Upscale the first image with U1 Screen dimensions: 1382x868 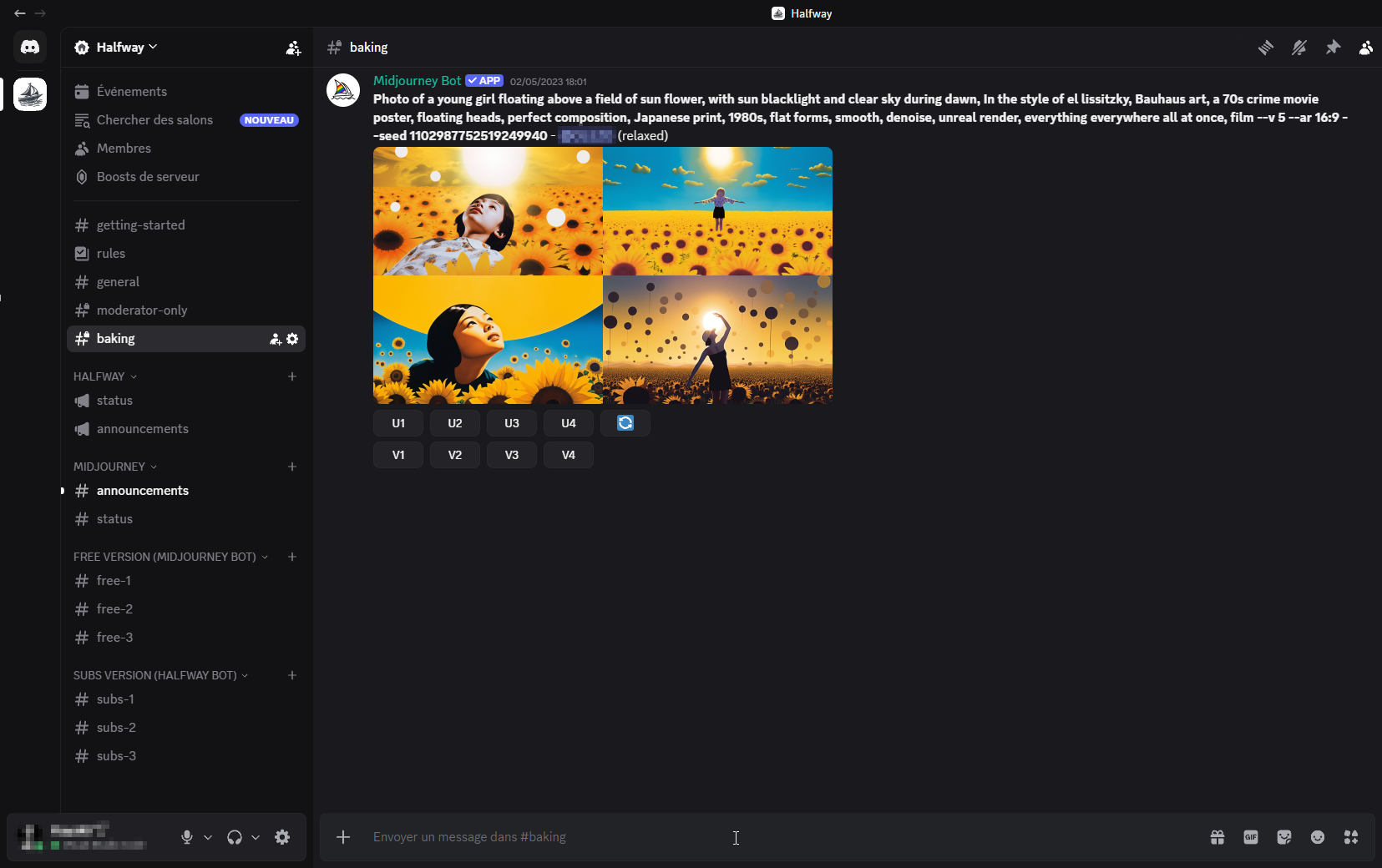(x=398, y=423)
